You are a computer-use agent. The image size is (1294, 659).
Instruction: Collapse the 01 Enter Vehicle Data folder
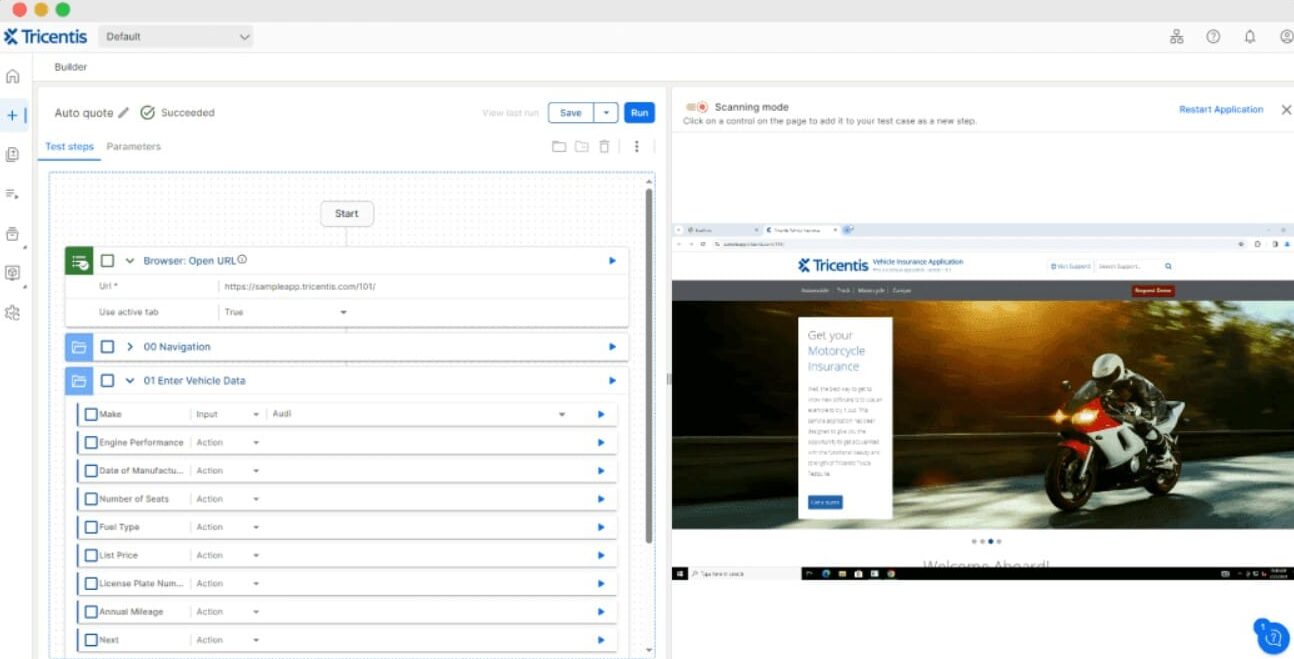point(130,381)
